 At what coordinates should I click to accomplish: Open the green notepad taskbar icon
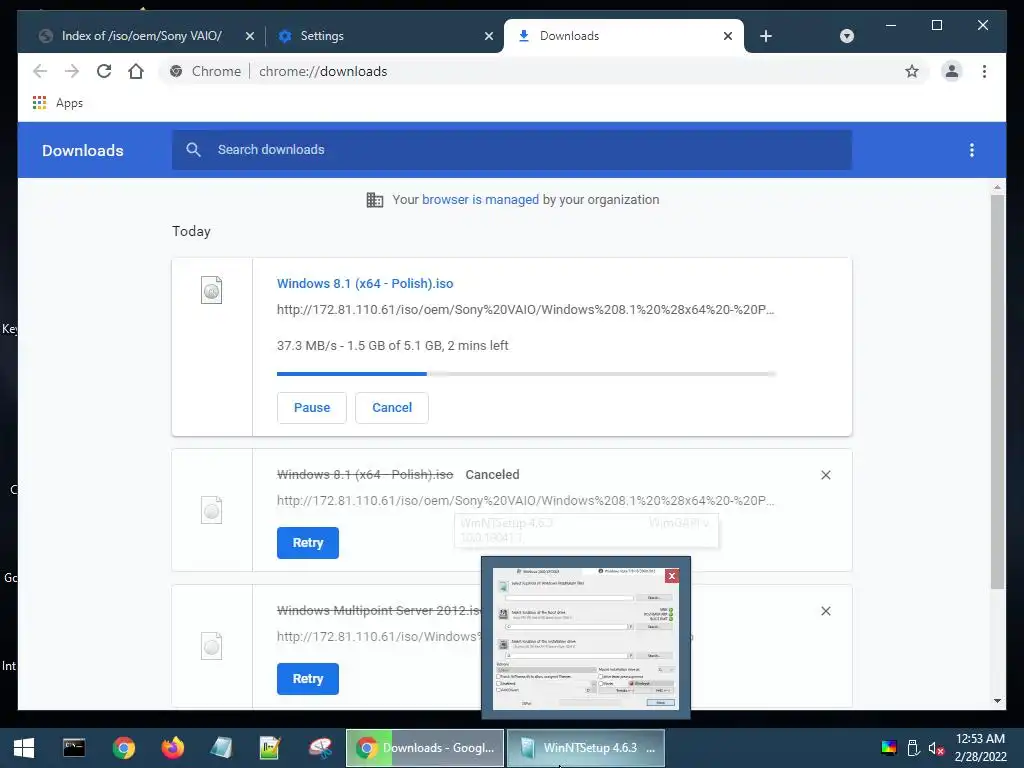(270, 748)
